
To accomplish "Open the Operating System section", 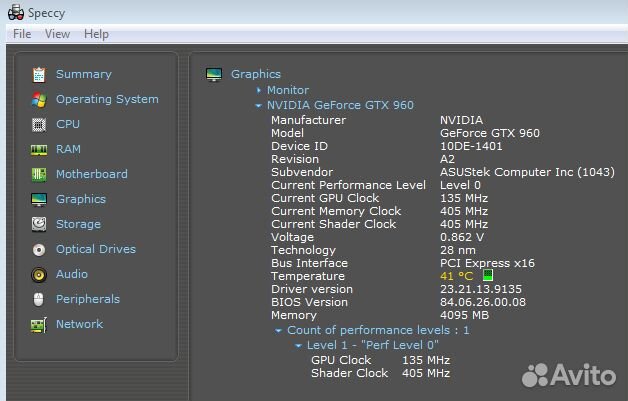I will point(107,99).
